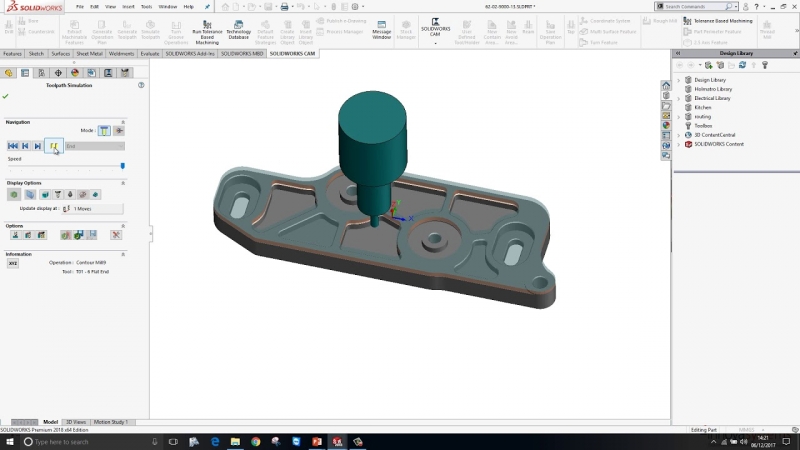The height and width of the screenshot is (450, 800).
Task: Toggle the turbo mode button beside Mode
Action: (119, 130)
